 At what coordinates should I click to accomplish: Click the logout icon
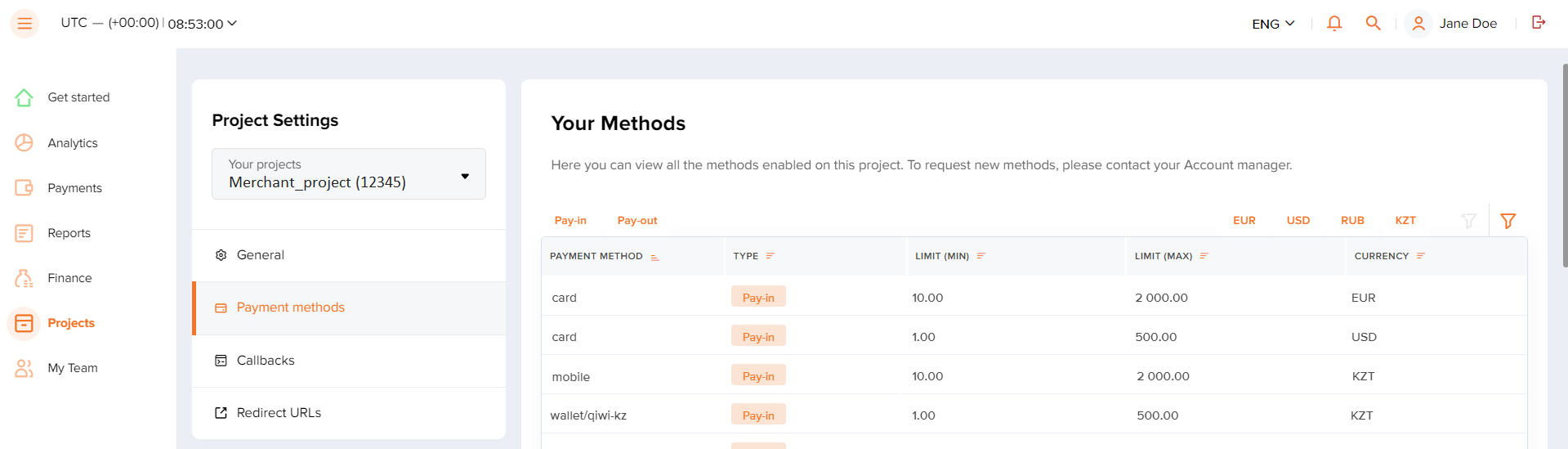click(1539, 22)
